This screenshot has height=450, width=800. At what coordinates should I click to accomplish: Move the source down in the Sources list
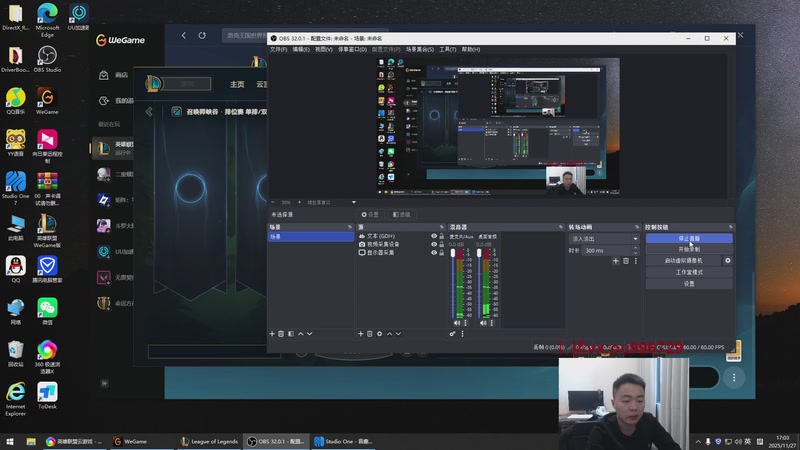(x=398, y=334)
